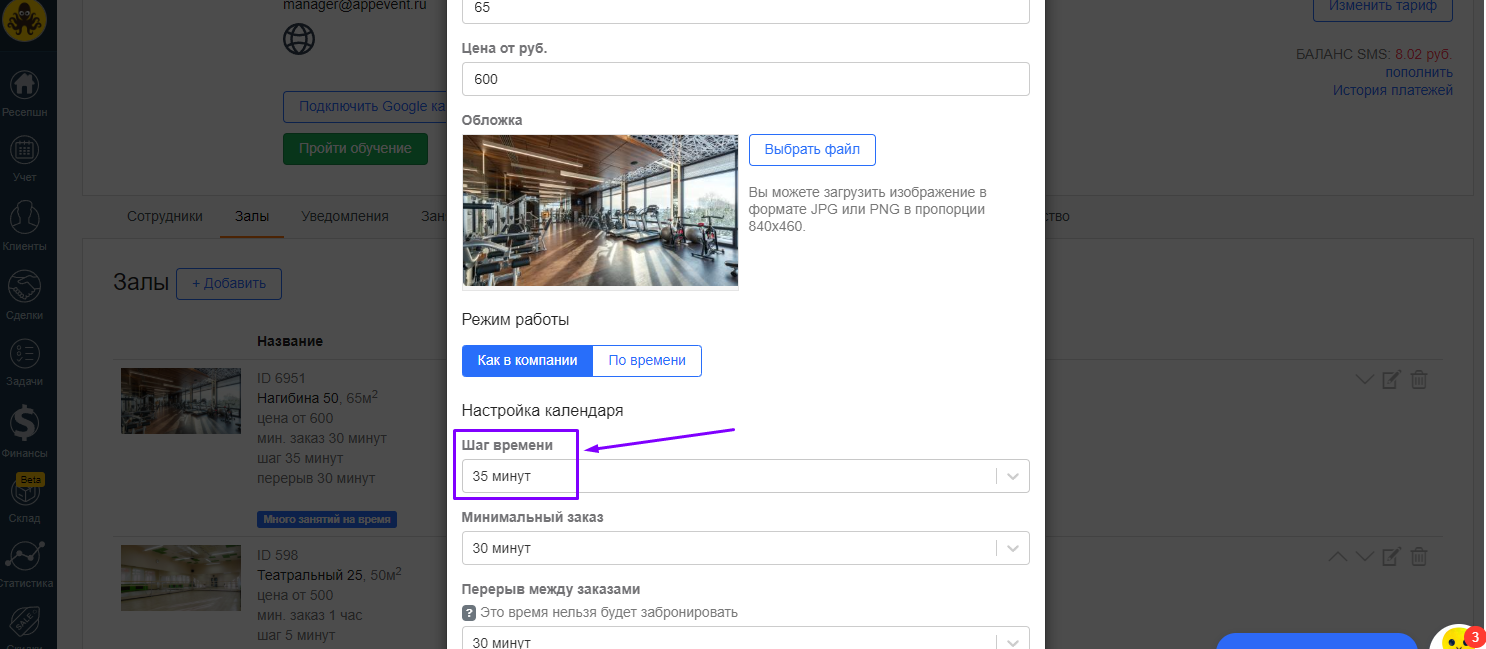The width and height of the screenshot is (1486, 649).
Task: Open the Шаг времени dropdown
Action: click(745, 477)
